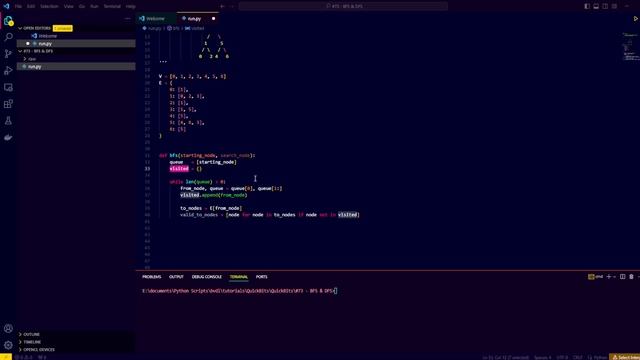Screen dimensions: 640x360
Task: Switch to the Ports panel tab
Action: tap(262, 277)
